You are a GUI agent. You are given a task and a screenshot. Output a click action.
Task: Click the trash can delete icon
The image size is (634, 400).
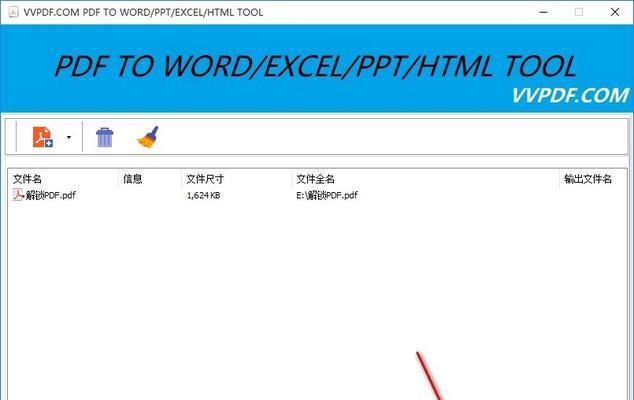click(x=105, y=137)
